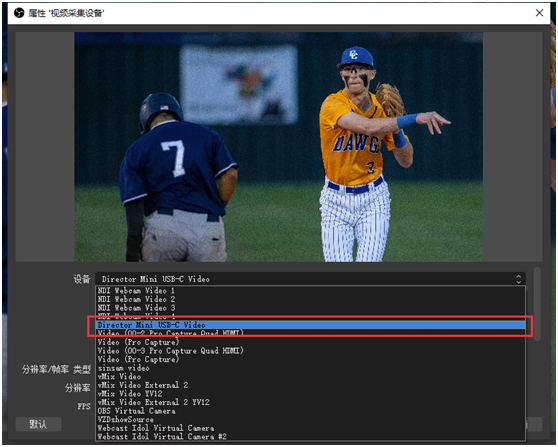Click the device combo box up-down arrows

coord(518,279)
